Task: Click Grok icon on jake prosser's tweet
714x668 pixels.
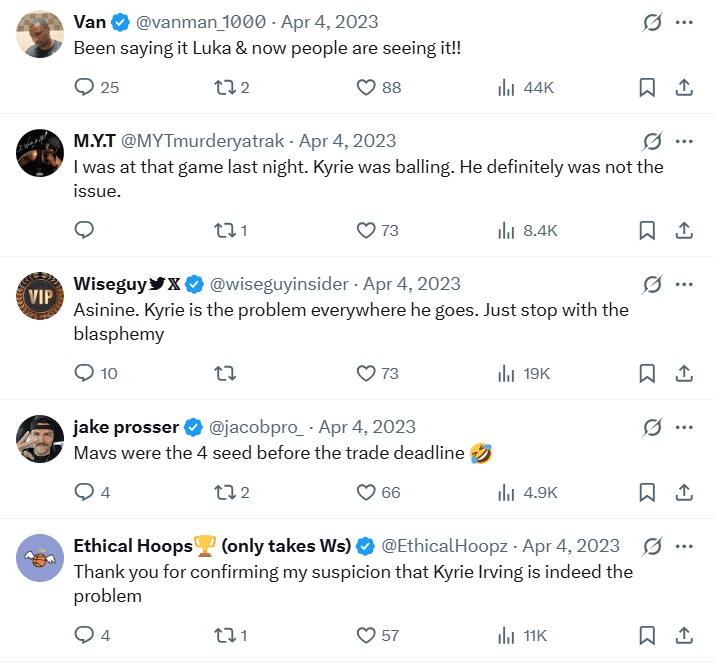Action: [652, 427]
